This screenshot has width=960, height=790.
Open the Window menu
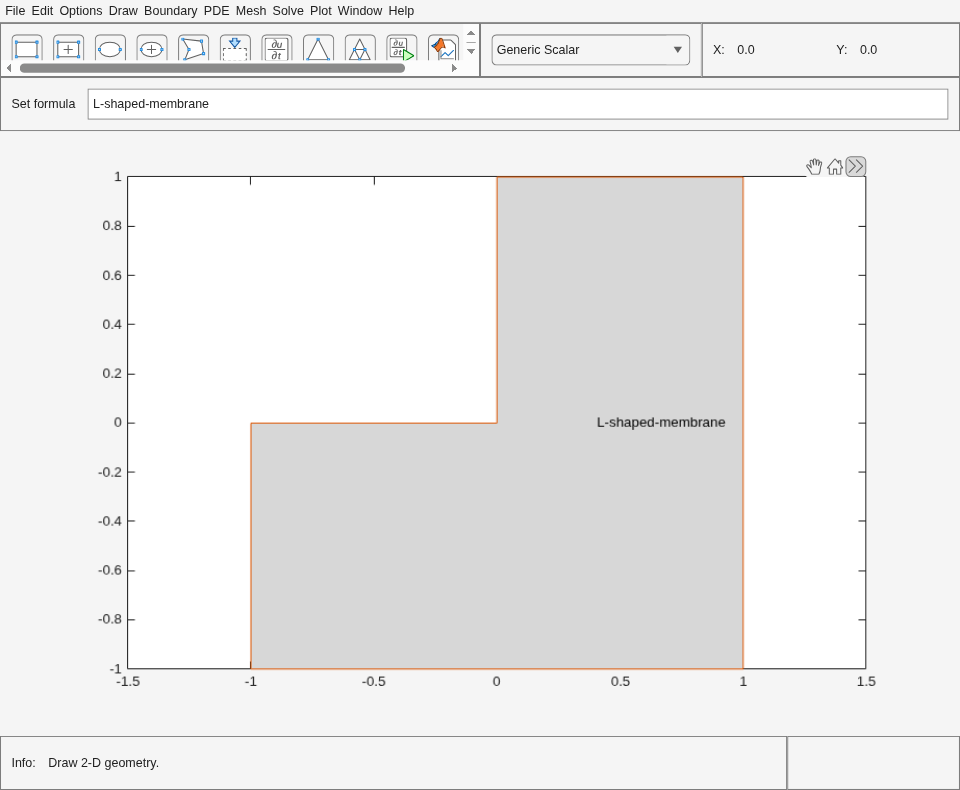(360, 11)
